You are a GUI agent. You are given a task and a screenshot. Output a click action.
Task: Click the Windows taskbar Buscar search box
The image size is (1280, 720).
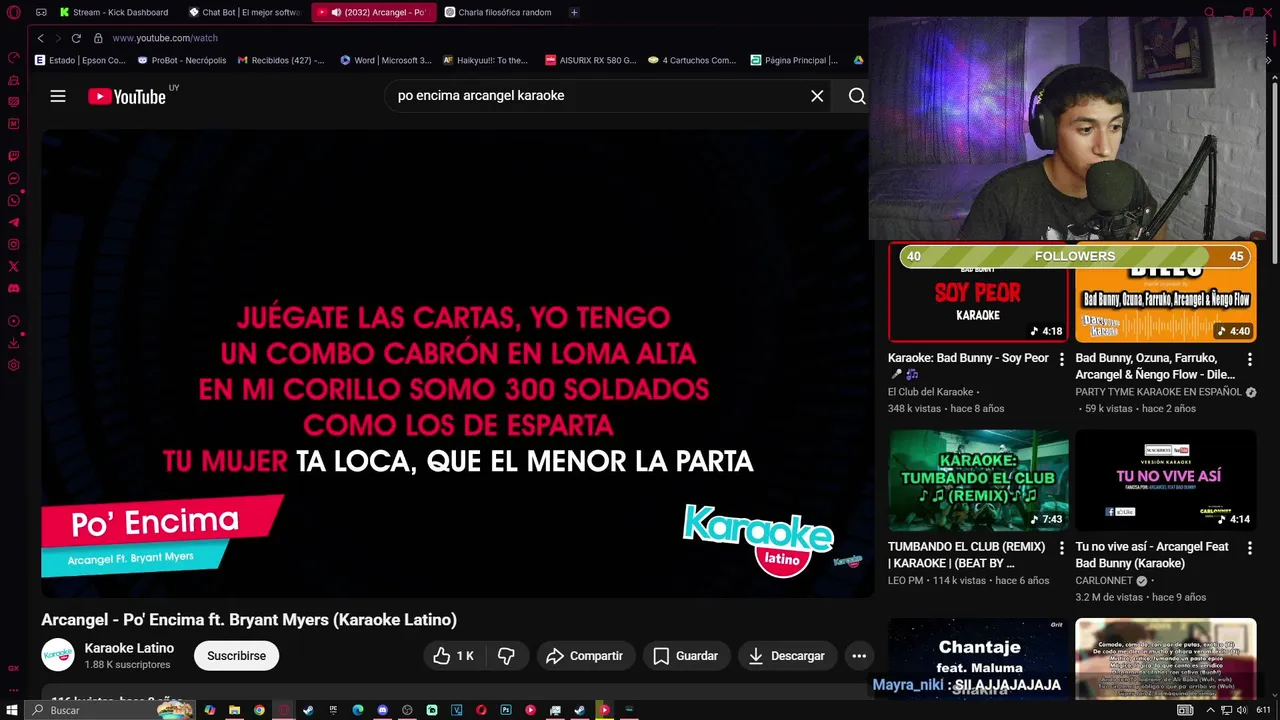[x=110, y=710]
